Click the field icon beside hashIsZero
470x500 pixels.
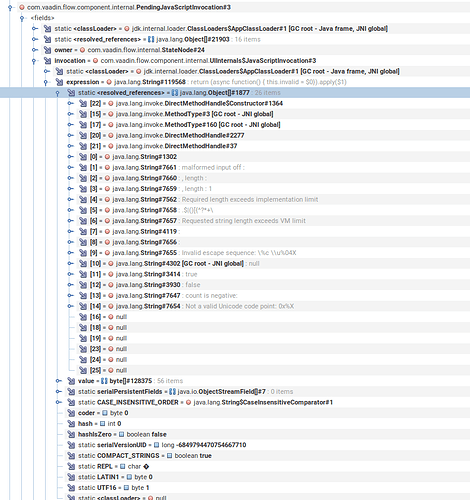[71, 434]
